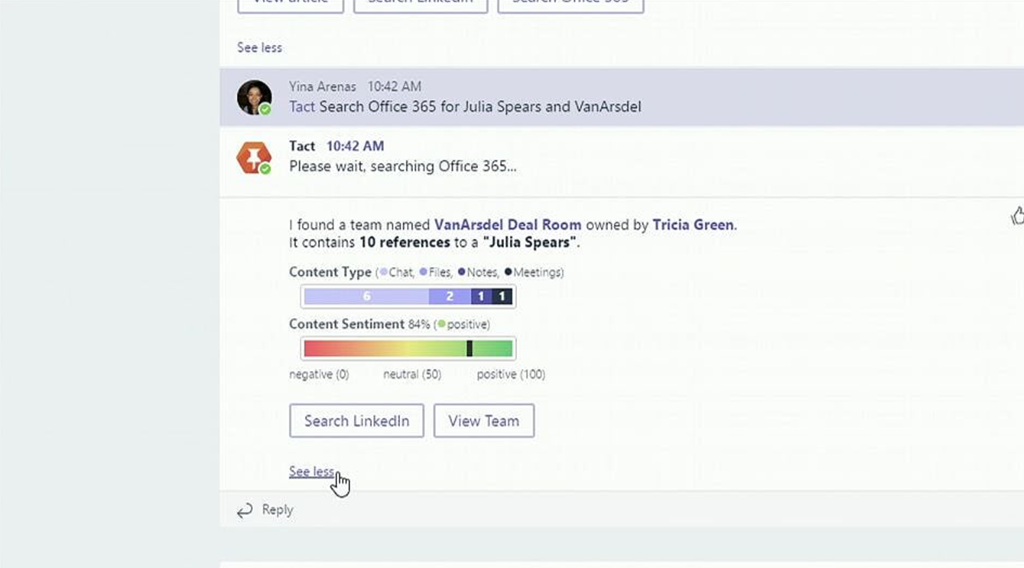This screenshot has width=1024, height=568.
Task: Click the Tact sender name
Action: pyautogui.click(x=302, y=146)
